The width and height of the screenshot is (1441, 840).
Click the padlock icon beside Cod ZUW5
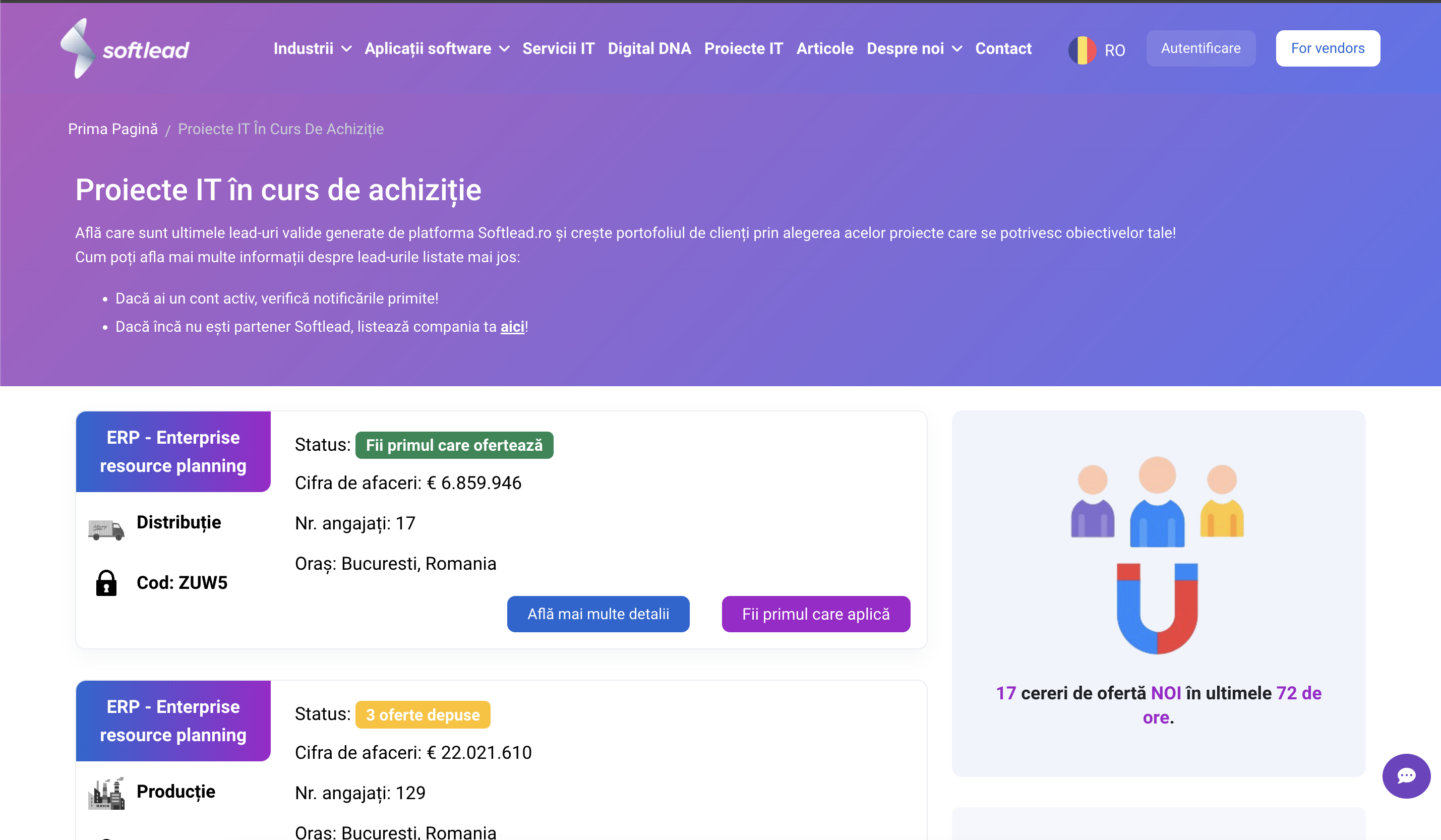(x=106, y=583)
